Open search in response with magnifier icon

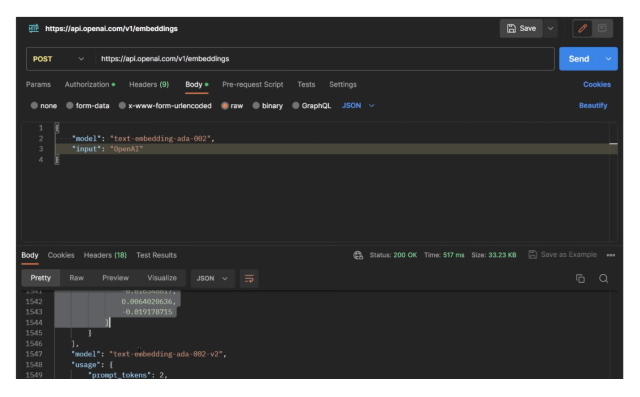click(x=603, y=279)
